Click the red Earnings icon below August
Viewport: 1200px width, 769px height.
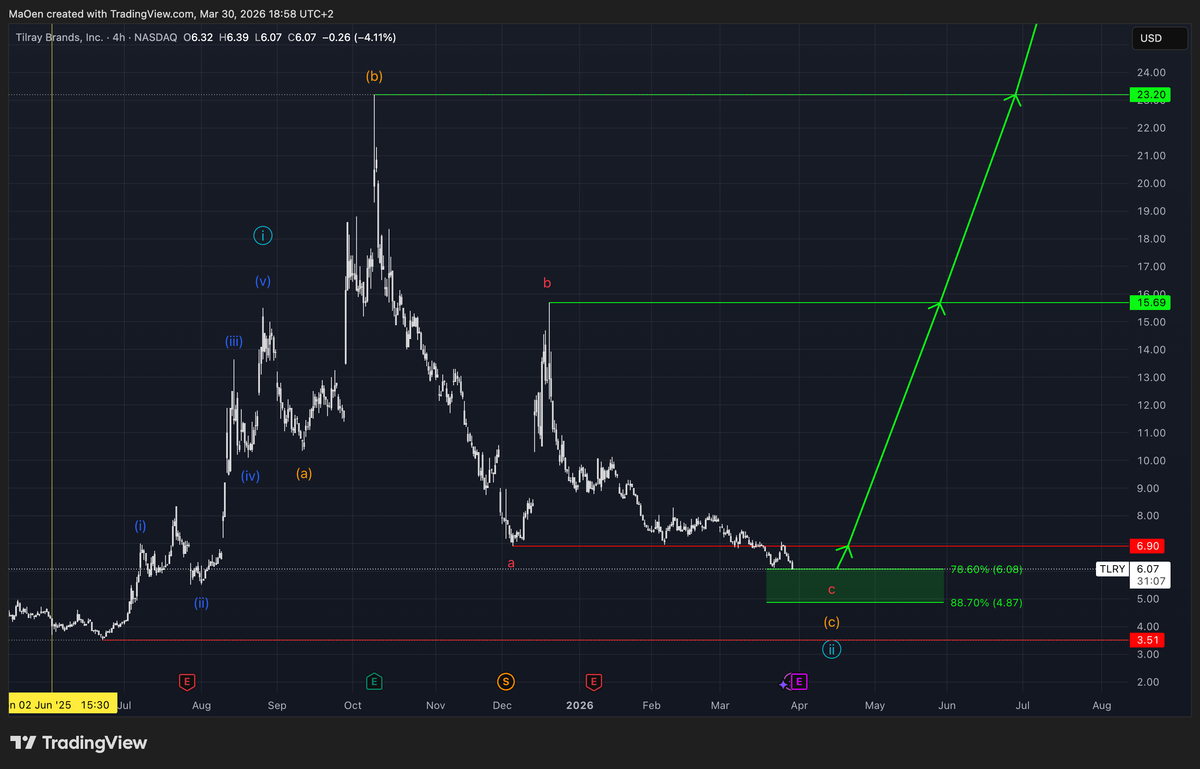[187, 681]
